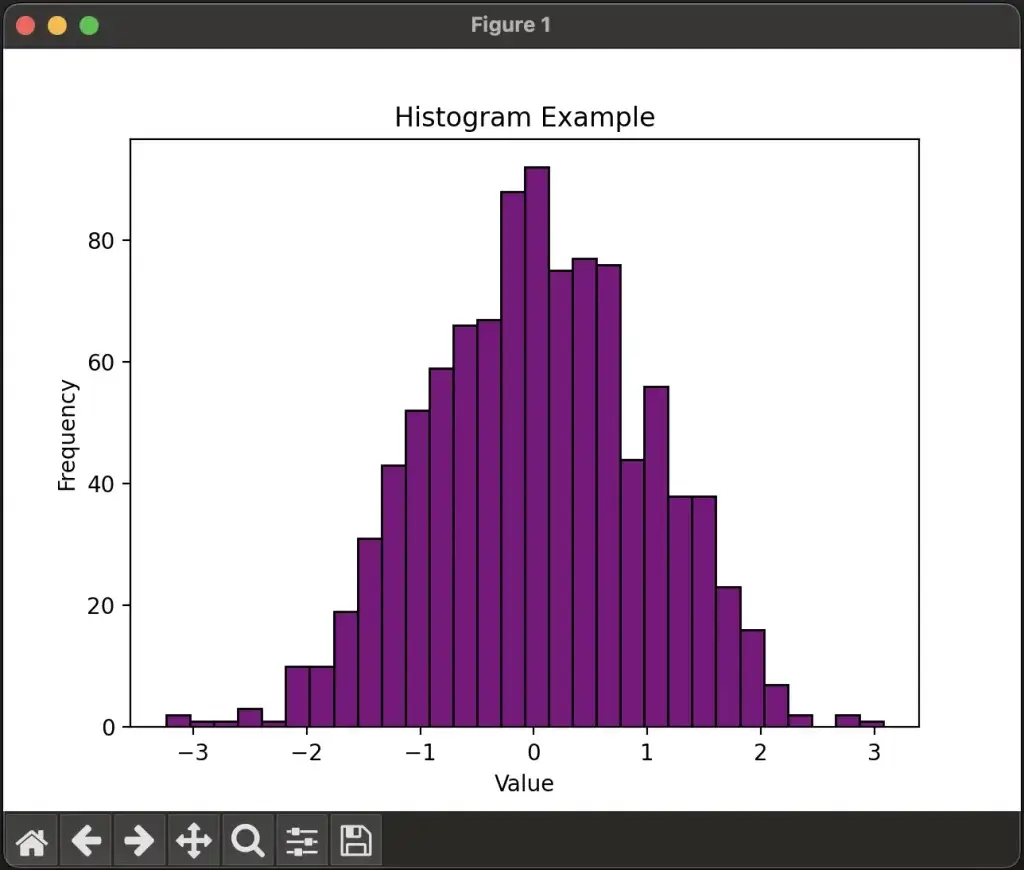Maximize the window with green button

[89, 25]
